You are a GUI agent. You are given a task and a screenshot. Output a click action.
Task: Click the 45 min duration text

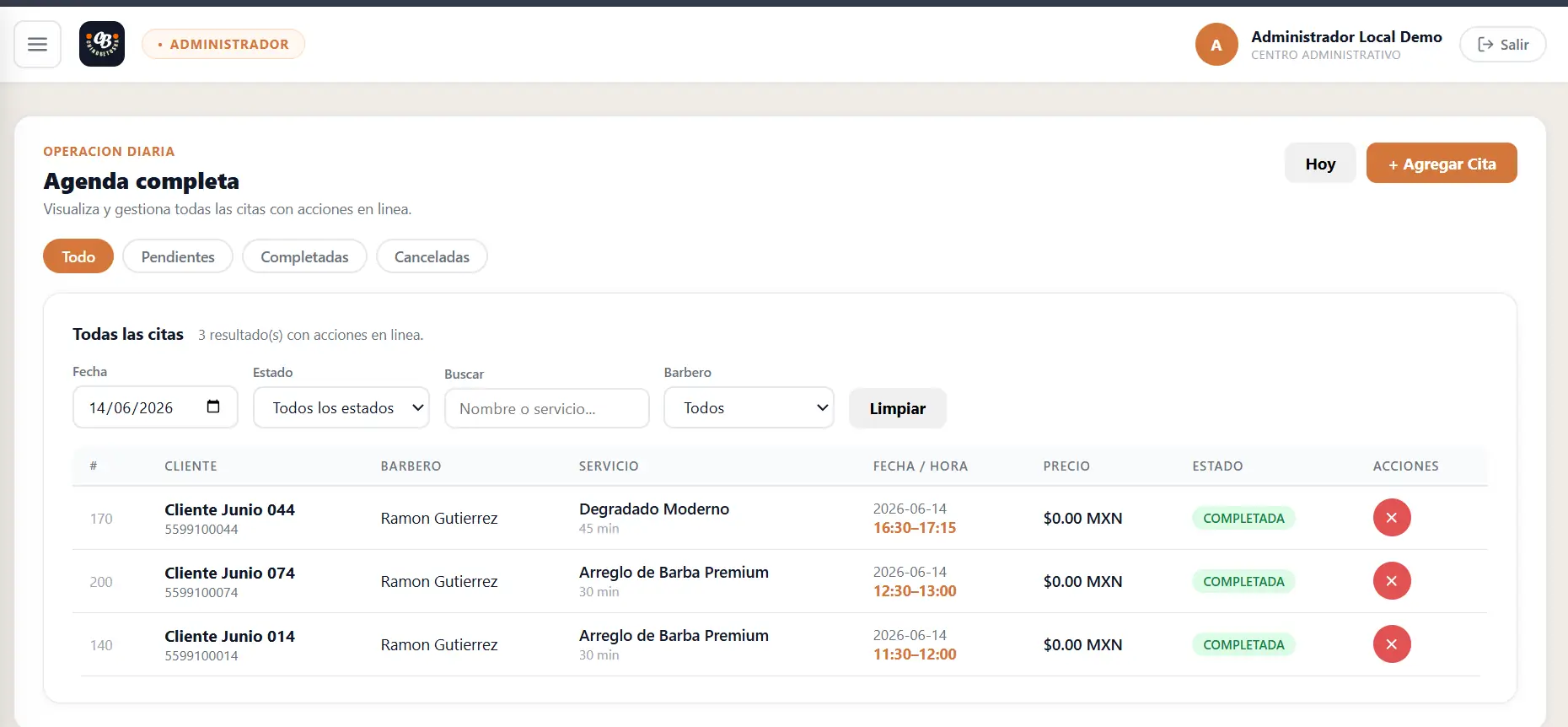pos(599,529)
